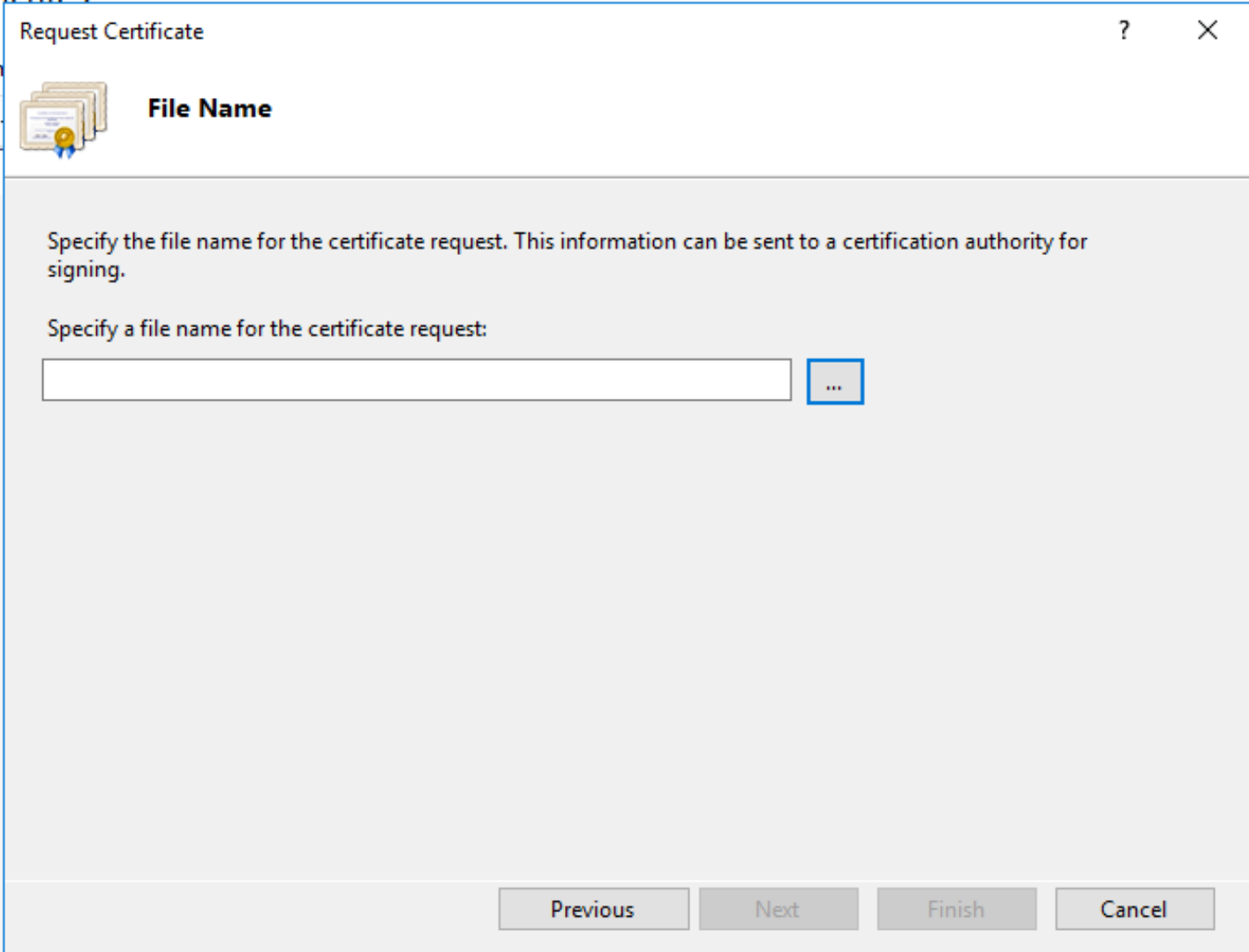Viewport: 1249px width, 952px height.
Task: Click the browse ellipsis button beside the filename box
Action: [x=834, y=380]
